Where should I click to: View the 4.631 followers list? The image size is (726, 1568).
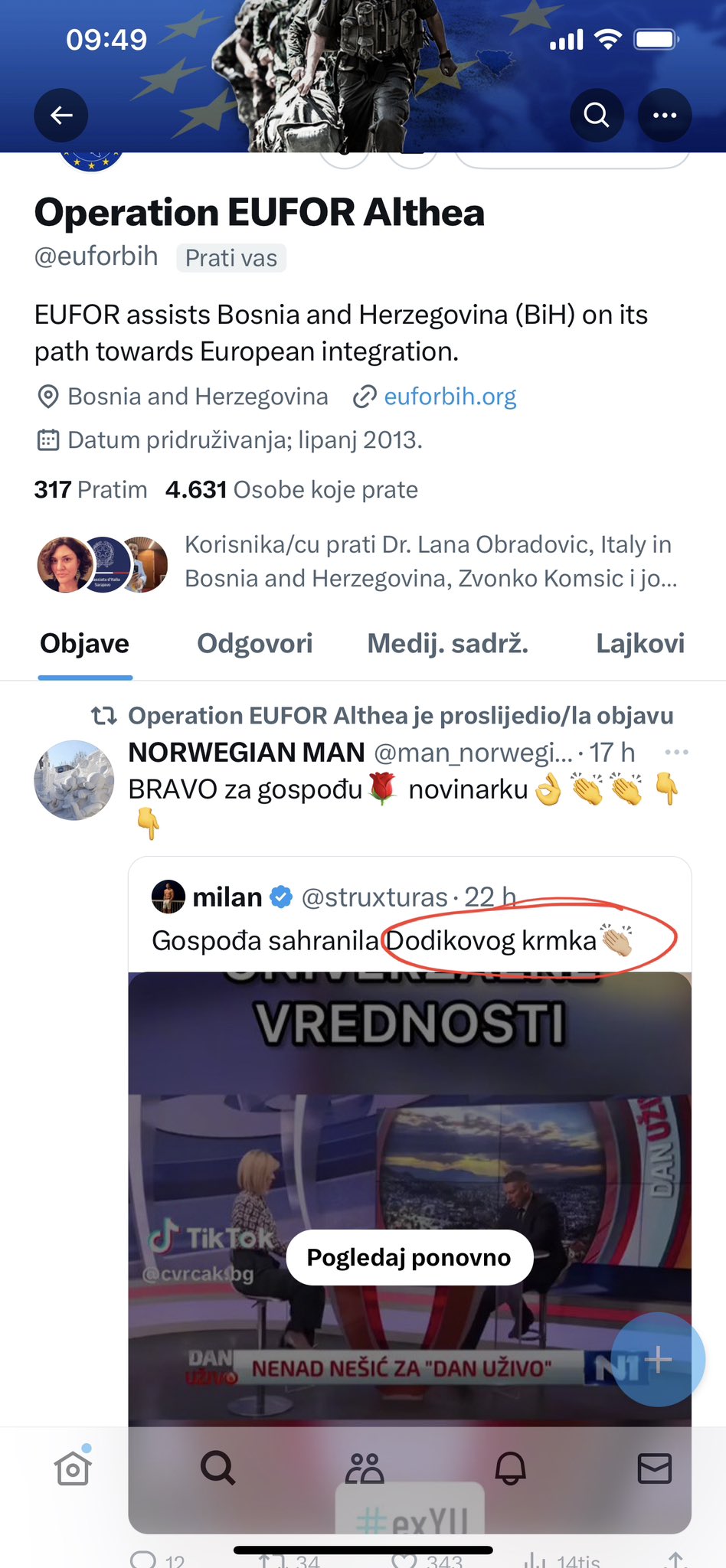point(292,490)
